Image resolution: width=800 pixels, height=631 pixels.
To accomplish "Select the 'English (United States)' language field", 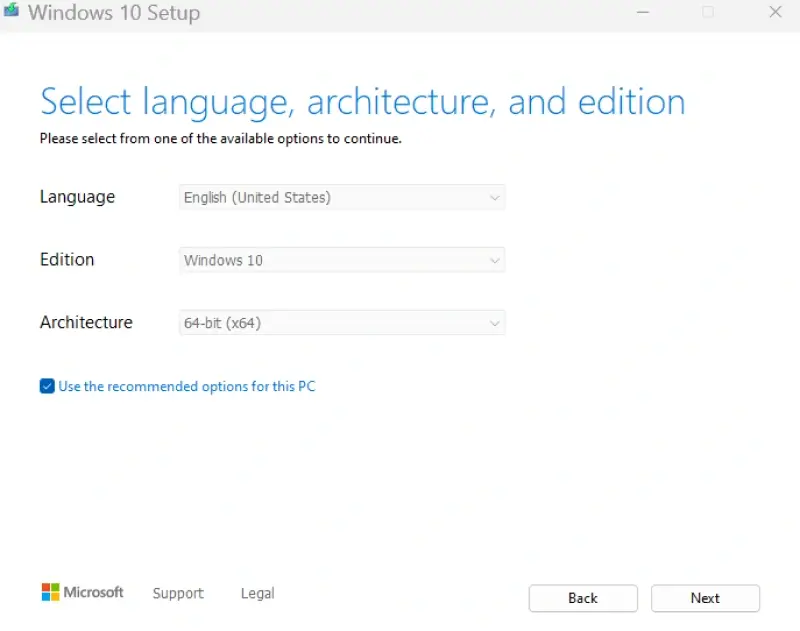I will pyautogui.click(x=300, y=197).
